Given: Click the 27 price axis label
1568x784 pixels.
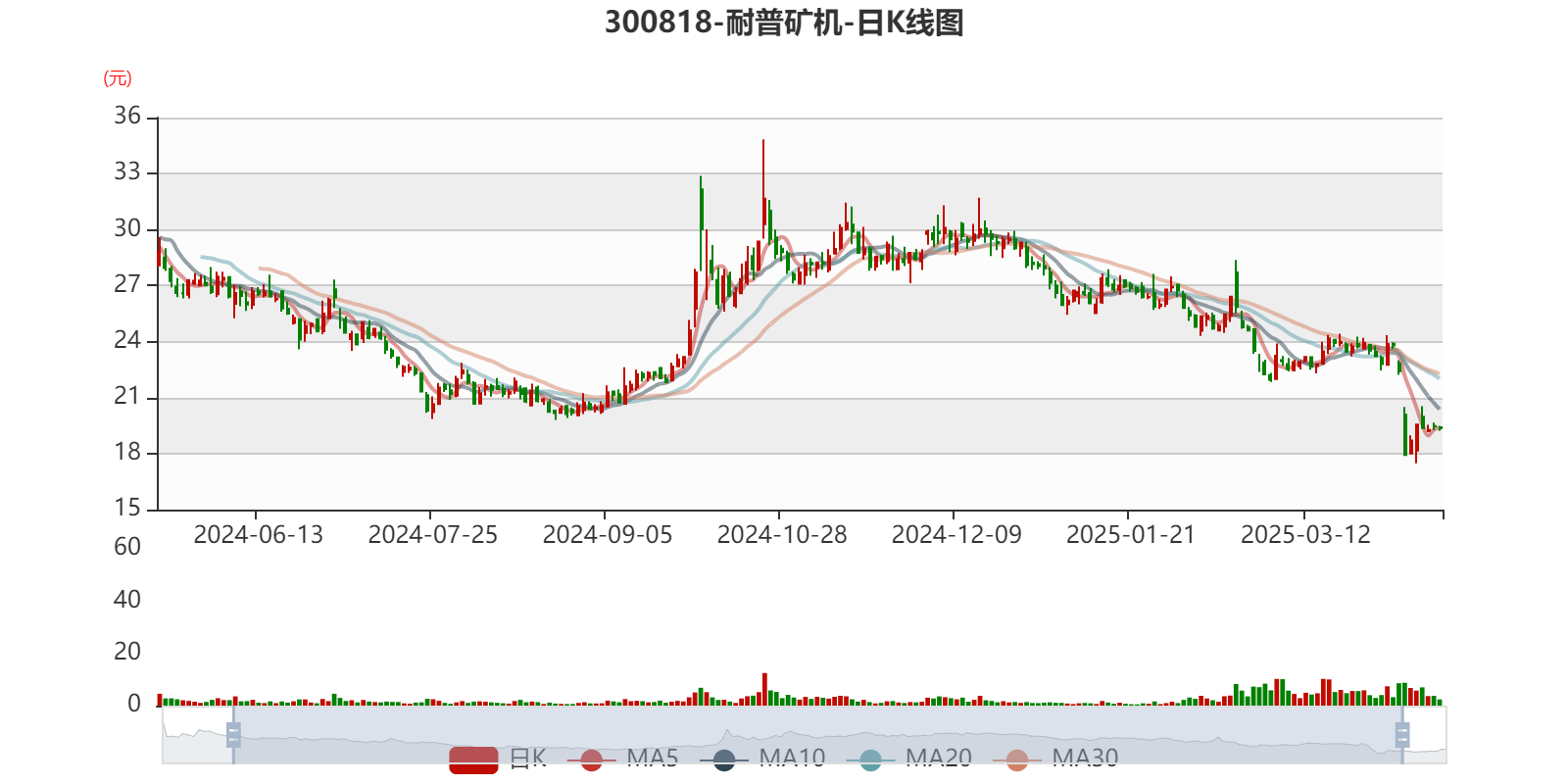Looking at the screenshot, I should 127,284.
